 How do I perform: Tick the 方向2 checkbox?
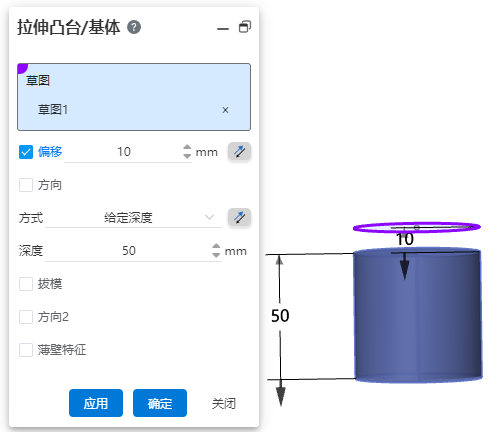[26, 317]
